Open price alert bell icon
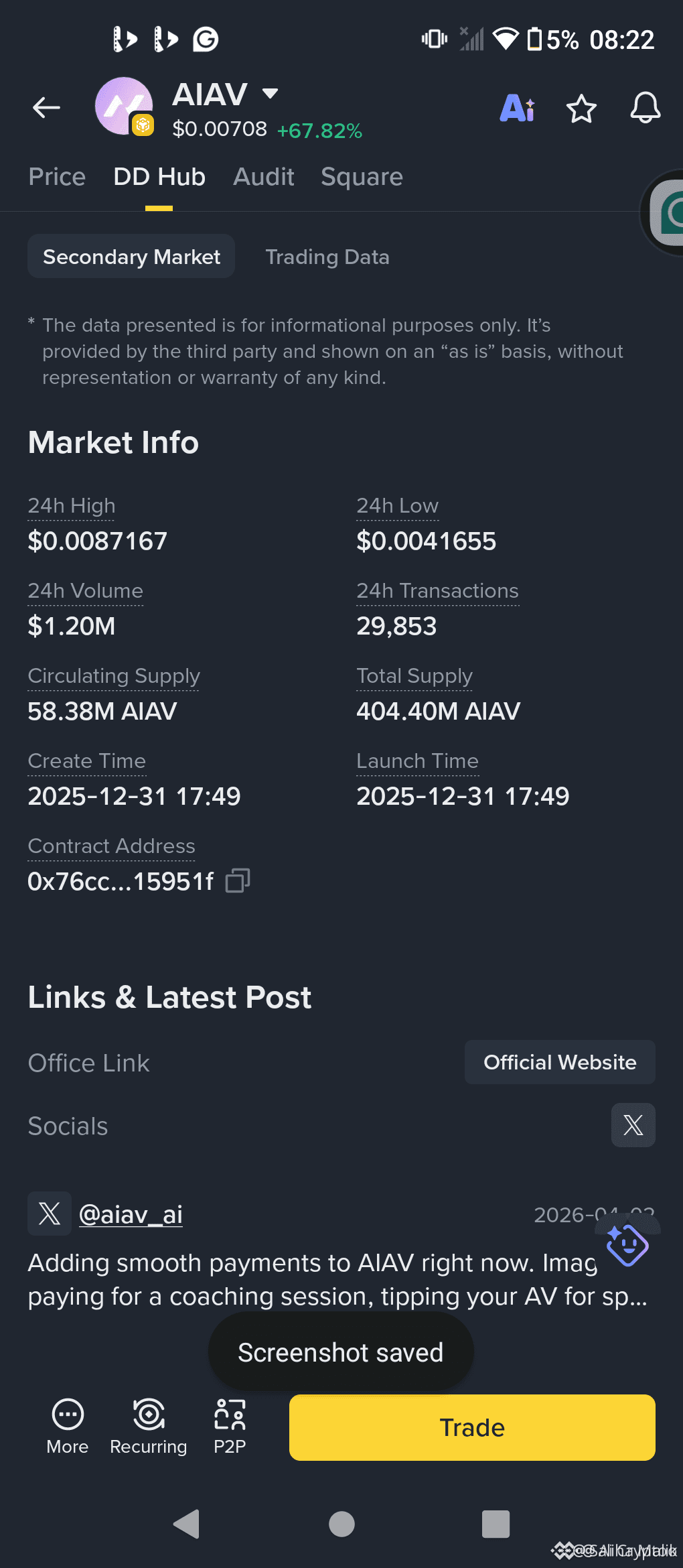This screenshot has width=683, height=1568. click(x=646, y=108)
